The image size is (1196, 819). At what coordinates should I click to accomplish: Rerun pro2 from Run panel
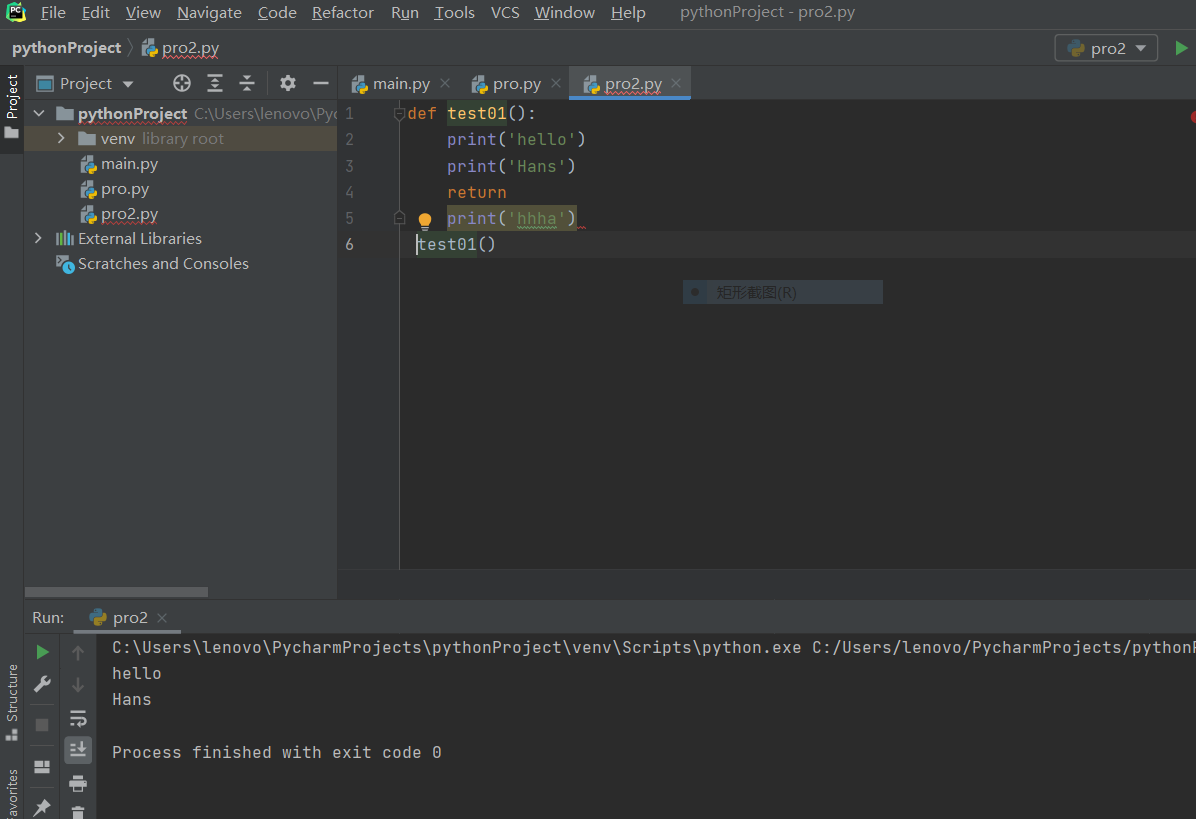pos(42,652)
